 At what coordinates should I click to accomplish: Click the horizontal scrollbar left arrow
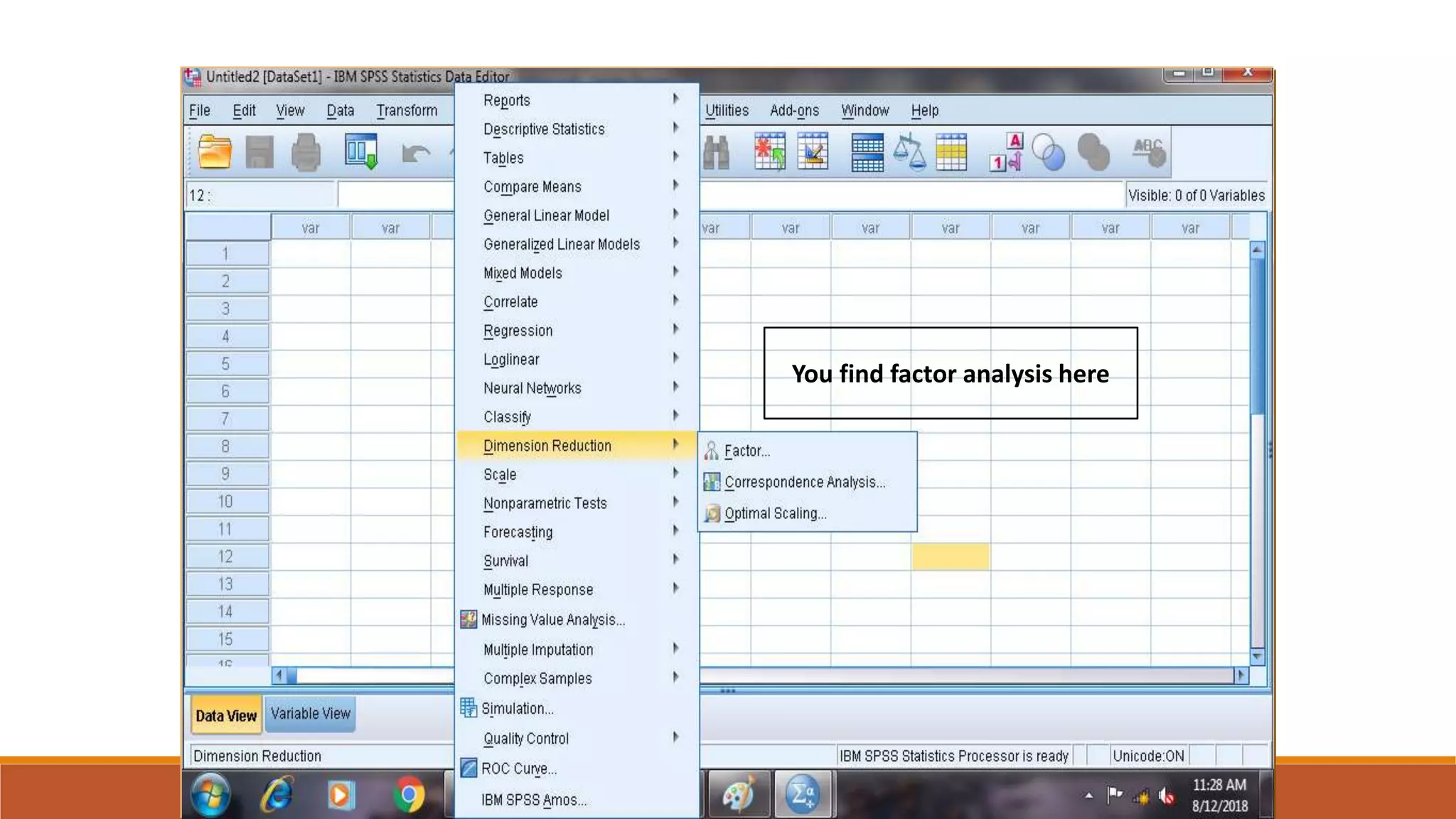279,675
